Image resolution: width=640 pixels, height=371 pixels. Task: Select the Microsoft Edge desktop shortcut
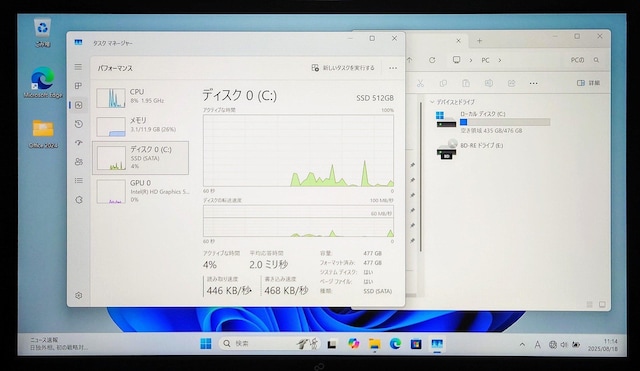coord(43,82)
